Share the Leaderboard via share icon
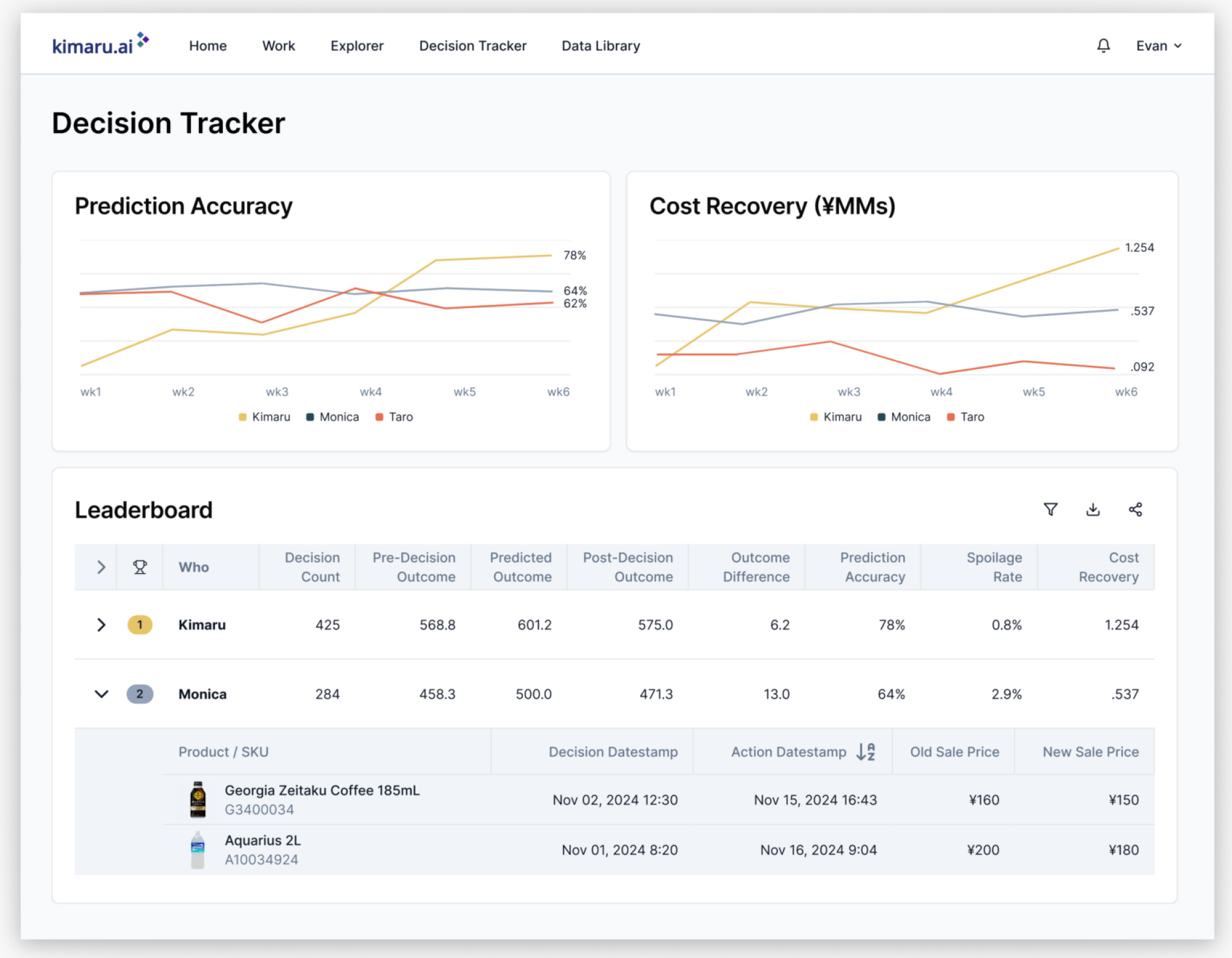The height and width of the screenshot is (958, 1232). tap(1135, 509)
